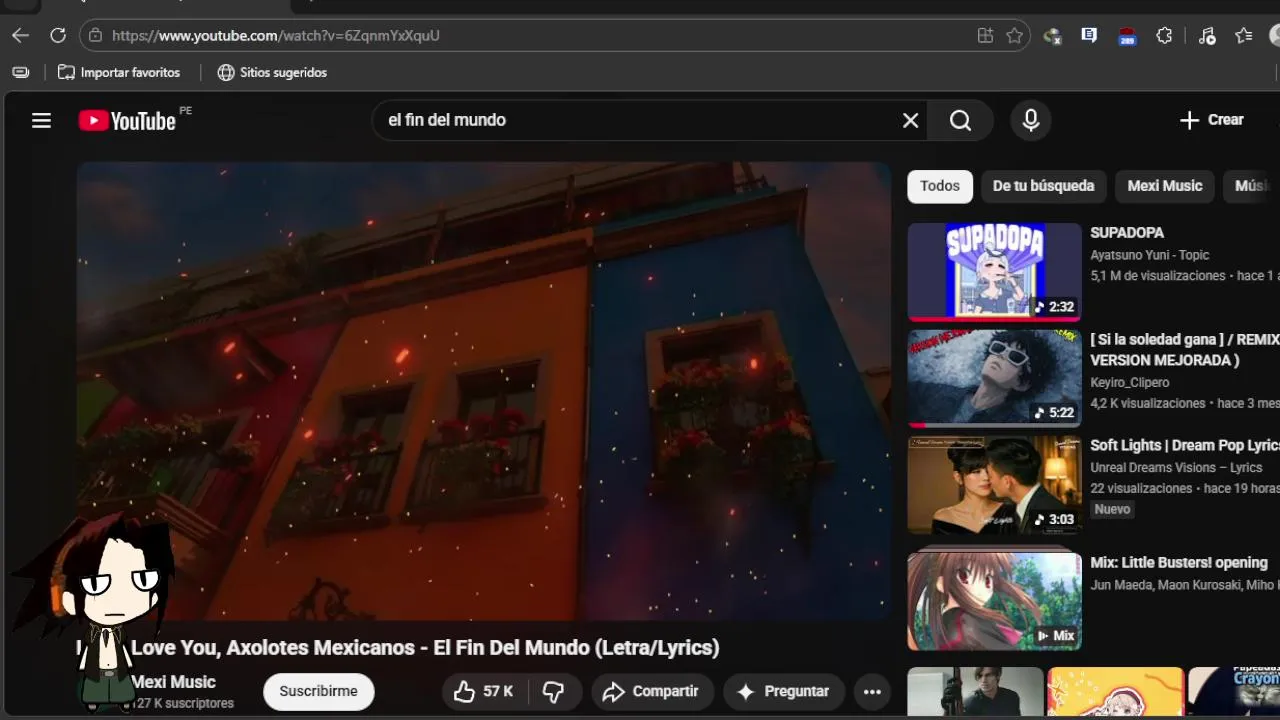
Task: Open the app install icon in the address bar
Action: 985,35
